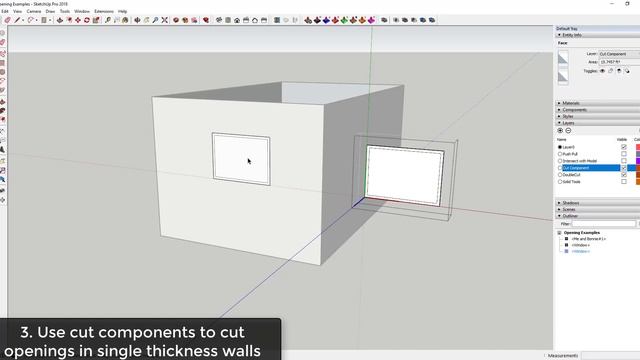Toggle Push Pull layer visible checkbox

click(624, 154)
